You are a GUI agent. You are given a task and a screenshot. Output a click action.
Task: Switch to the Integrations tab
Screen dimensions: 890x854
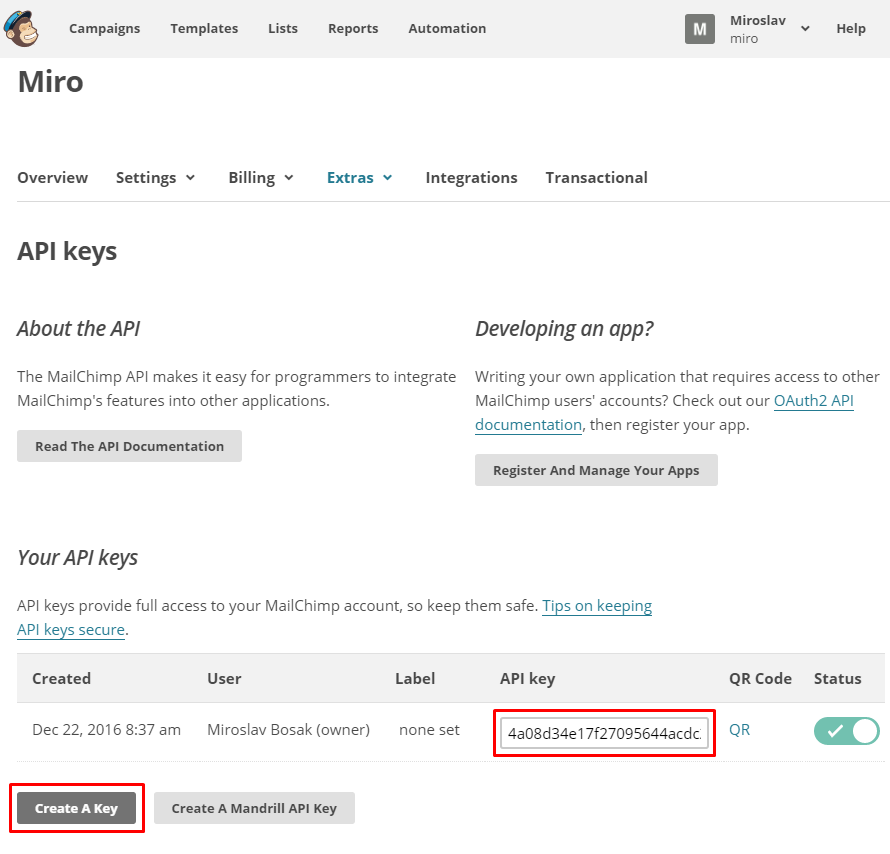(471, 178)
